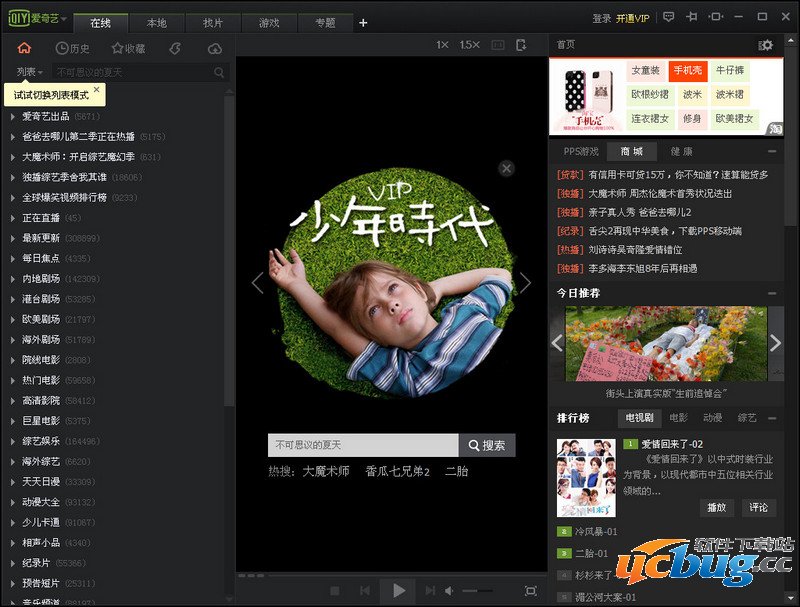The height and width of the screenshot is (607, 800).
Task: Select the 健康 tab in news panel
Action: click(x=681, y=151)
